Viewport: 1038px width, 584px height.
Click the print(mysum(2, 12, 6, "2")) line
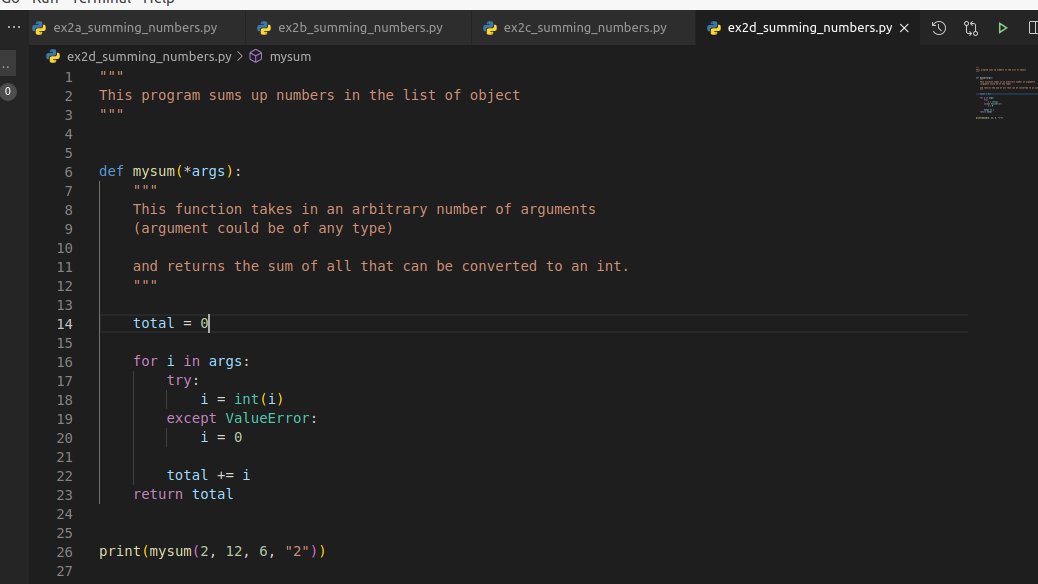click(x=212, y=552)
